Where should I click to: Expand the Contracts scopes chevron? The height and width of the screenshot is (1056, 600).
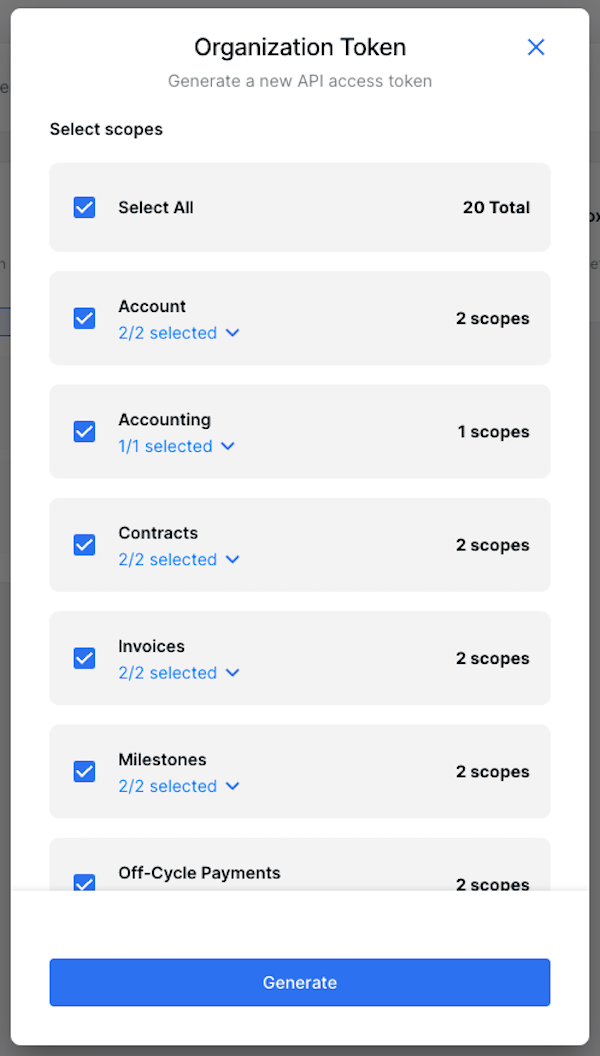tap(233, 560)
